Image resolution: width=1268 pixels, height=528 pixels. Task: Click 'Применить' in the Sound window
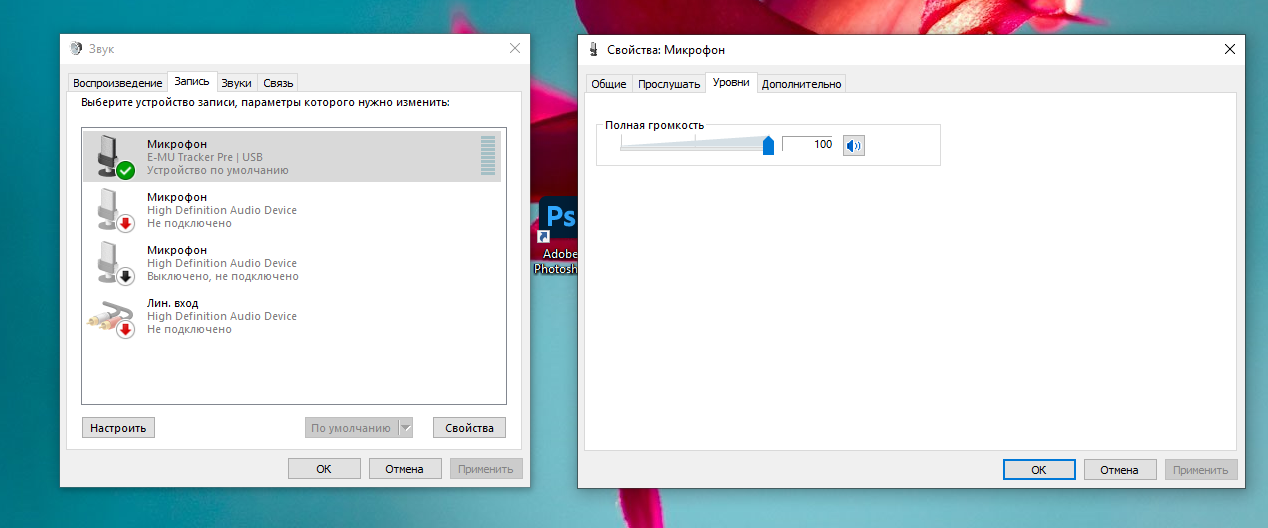click(486, 469)
